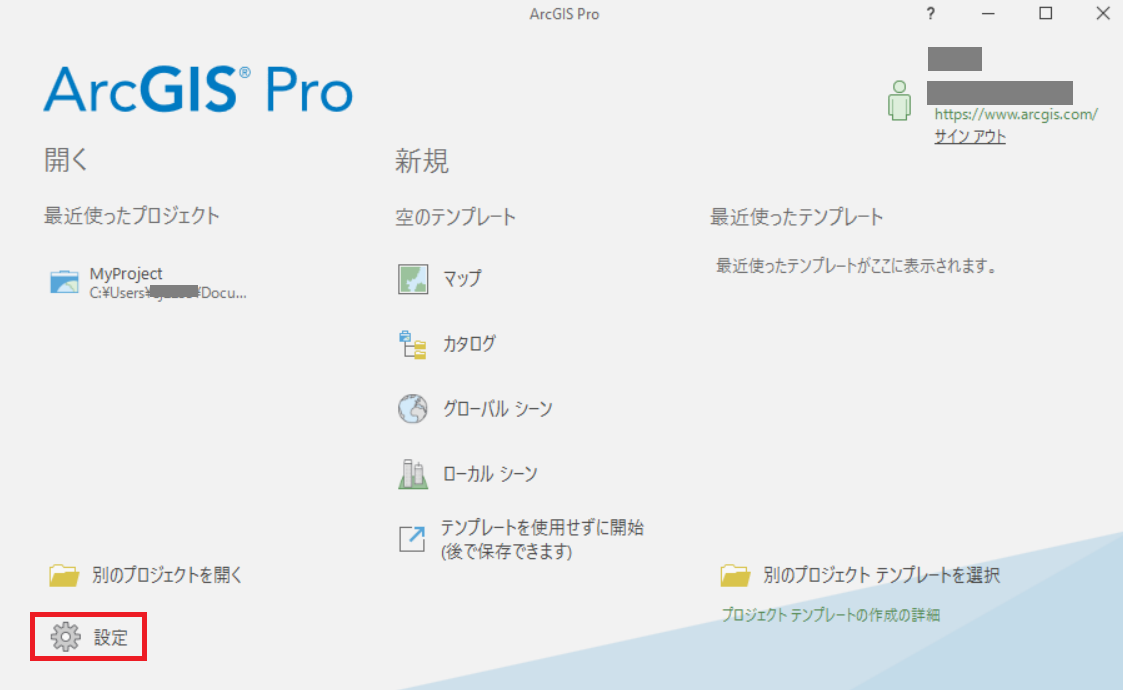
Task: Select the Catalog template icon
Action: 413,345
